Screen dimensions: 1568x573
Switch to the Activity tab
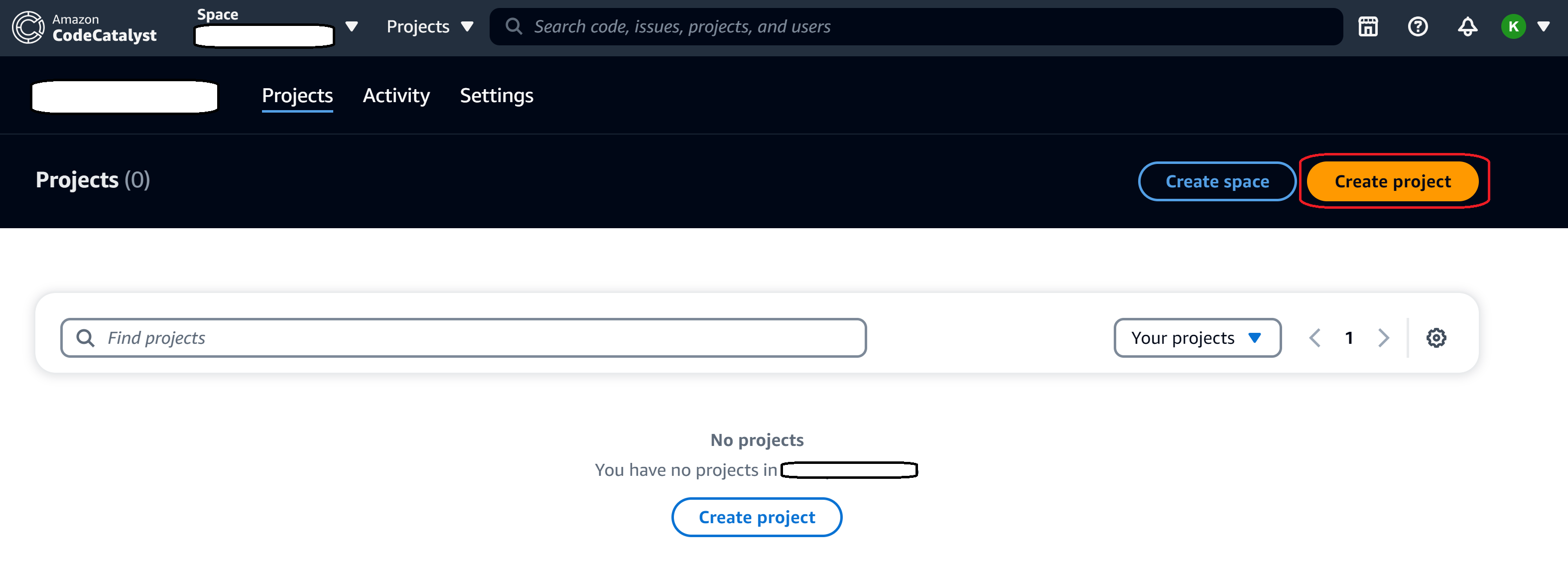(x=395, y=96)
